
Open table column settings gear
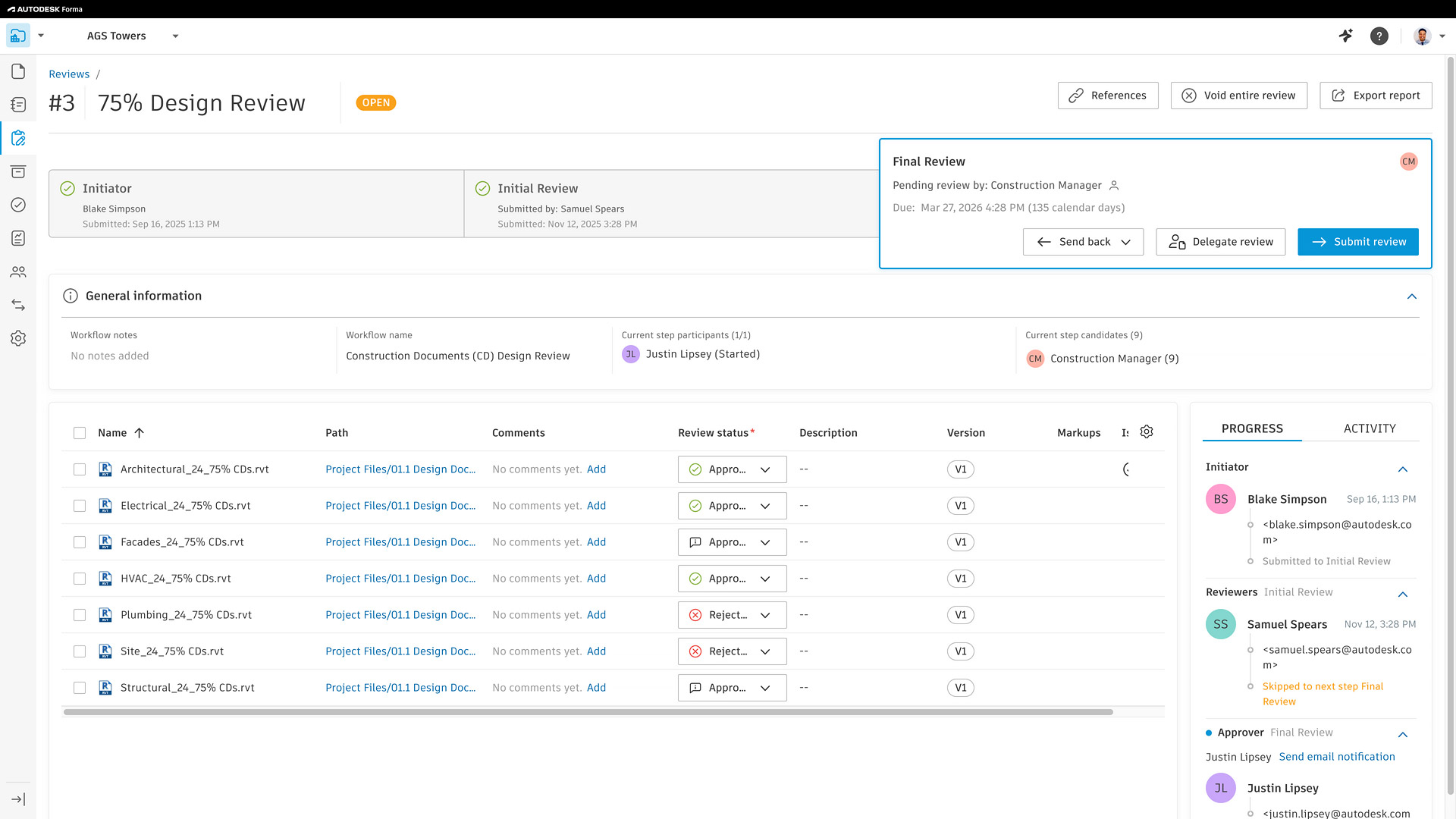click(1147, 431)
